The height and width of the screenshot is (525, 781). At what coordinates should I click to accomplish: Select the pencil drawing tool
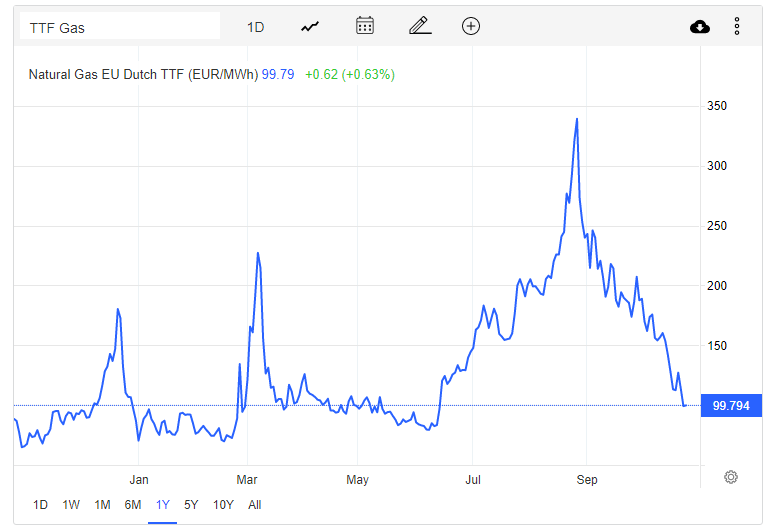pyautogui.click(x=420, y=26)
